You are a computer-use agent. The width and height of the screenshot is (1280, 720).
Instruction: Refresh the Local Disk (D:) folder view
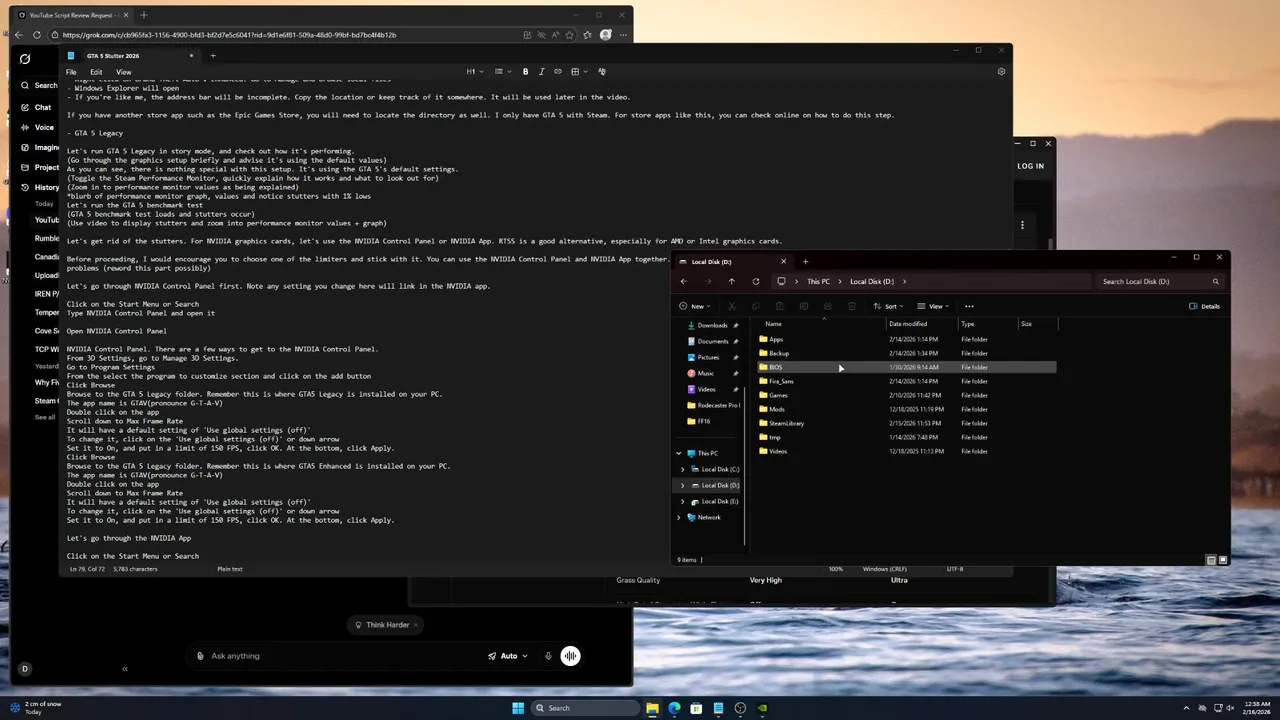coord(756,281)
